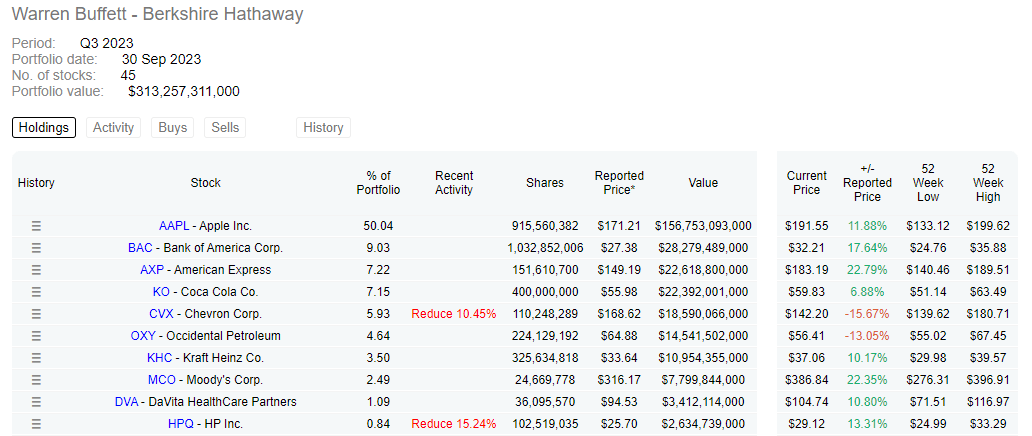
Task: Open history icon for Chevron Corp. row
Action: (36, 314)
